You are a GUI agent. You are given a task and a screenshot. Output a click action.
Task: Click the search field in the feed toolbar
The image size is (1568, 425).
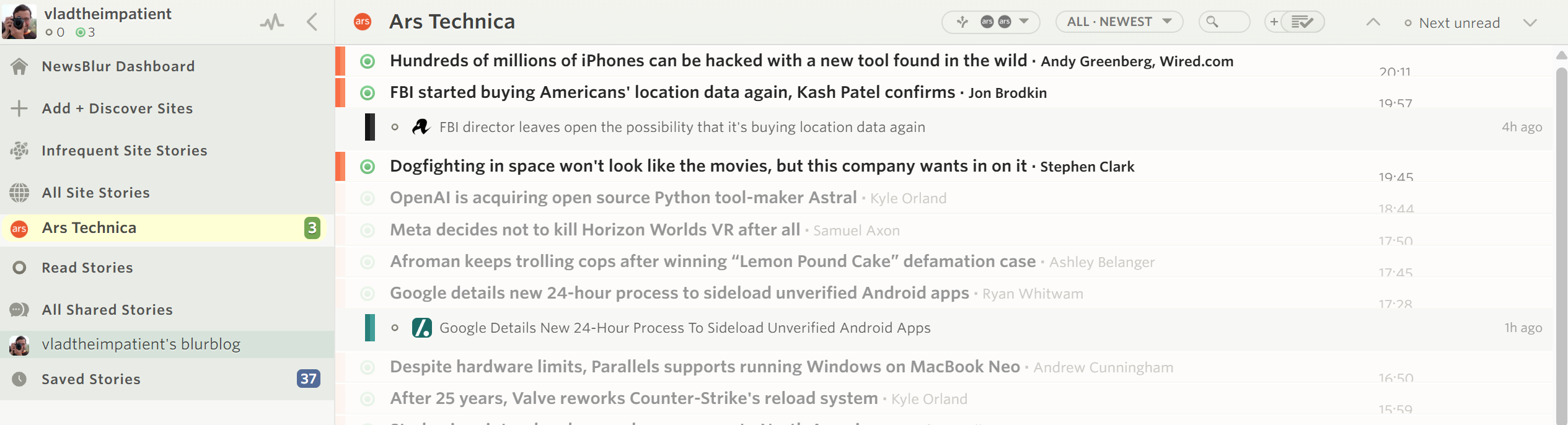click(x=1224, y=22)
